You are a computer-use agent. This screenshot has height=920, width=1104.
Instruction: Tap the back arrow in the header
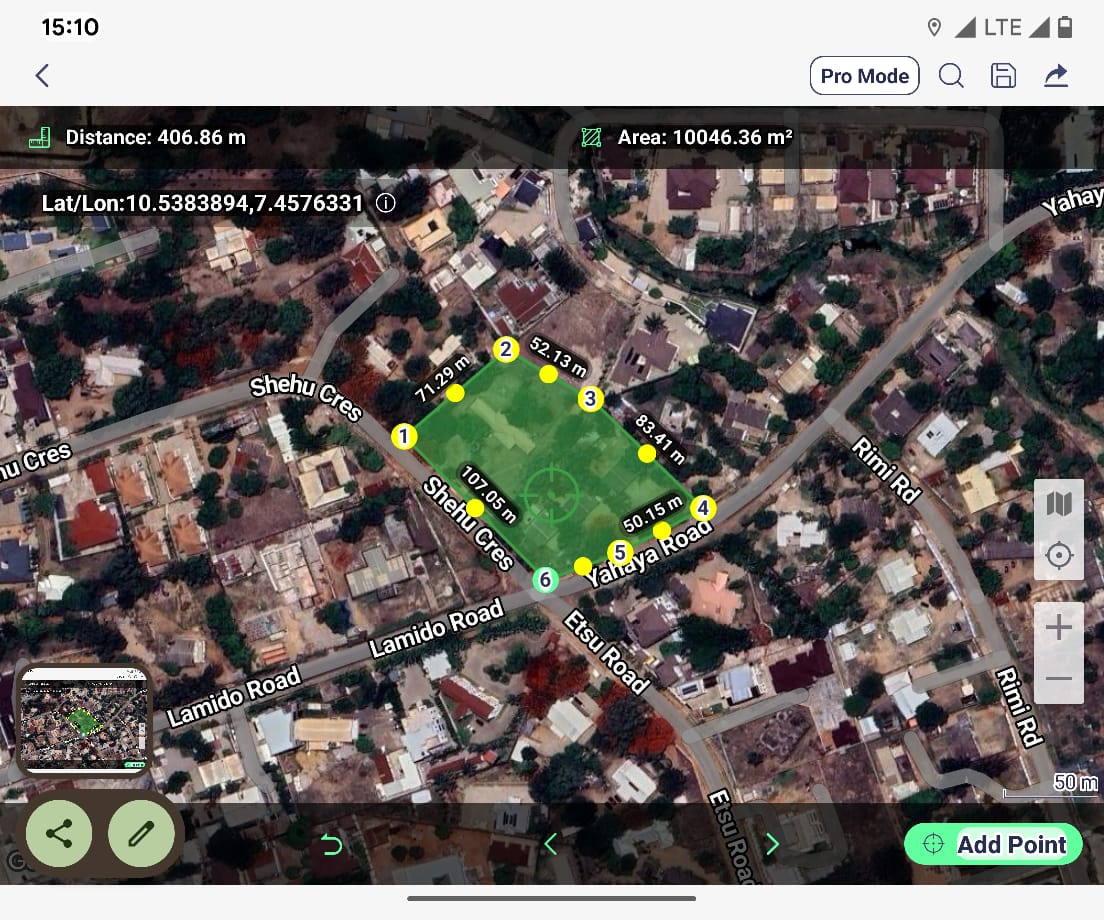[42, 76]
